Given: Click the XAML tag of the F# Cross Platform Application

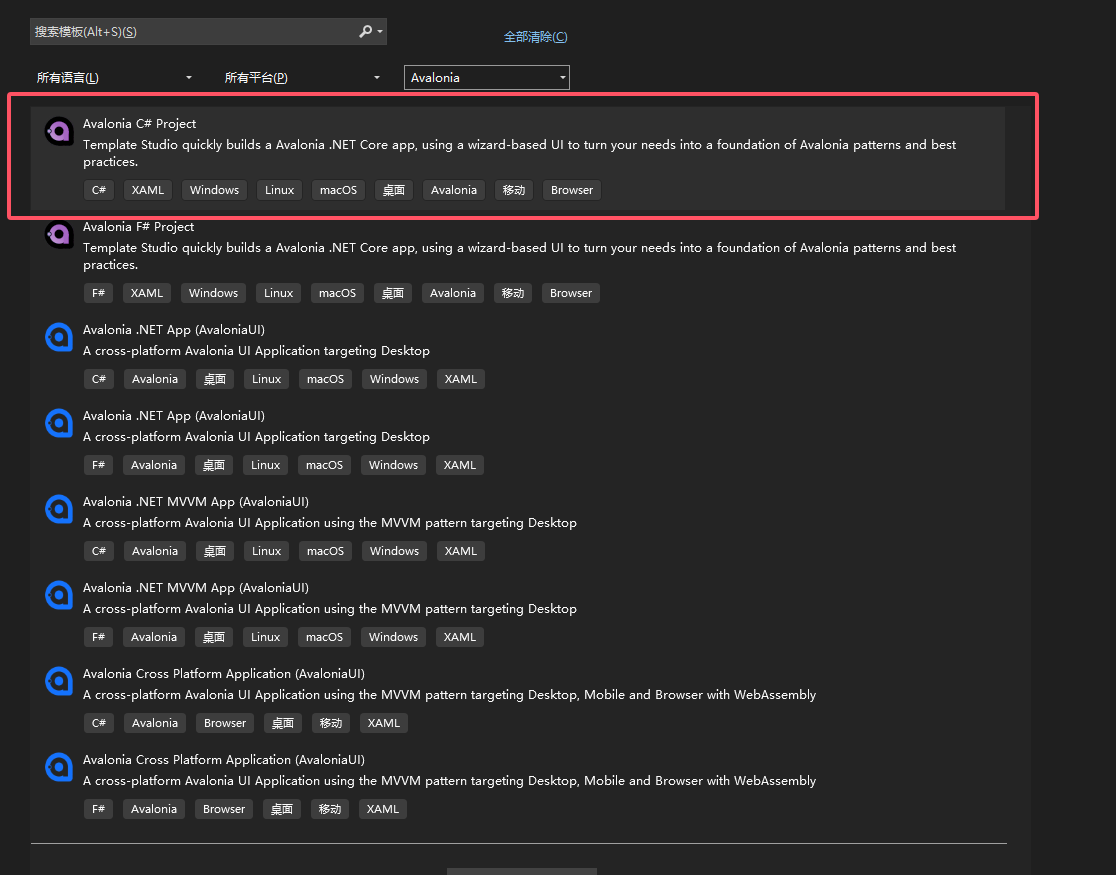Looking at the screenshot, I should tap(383, 809).
